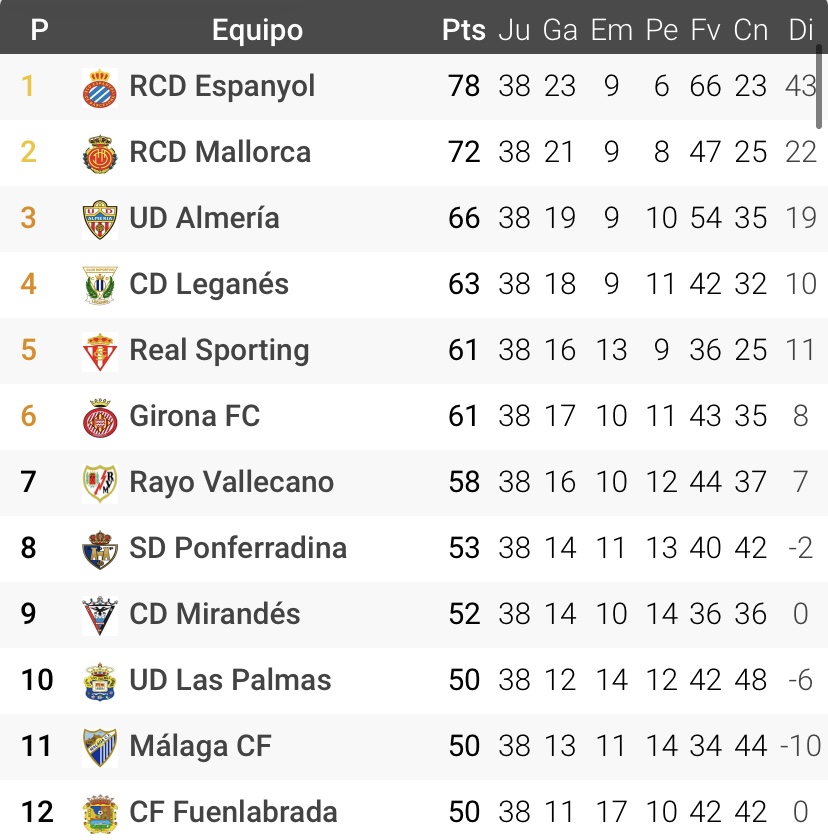
Task: Click the Equipo column header
Action: (255, 29)
